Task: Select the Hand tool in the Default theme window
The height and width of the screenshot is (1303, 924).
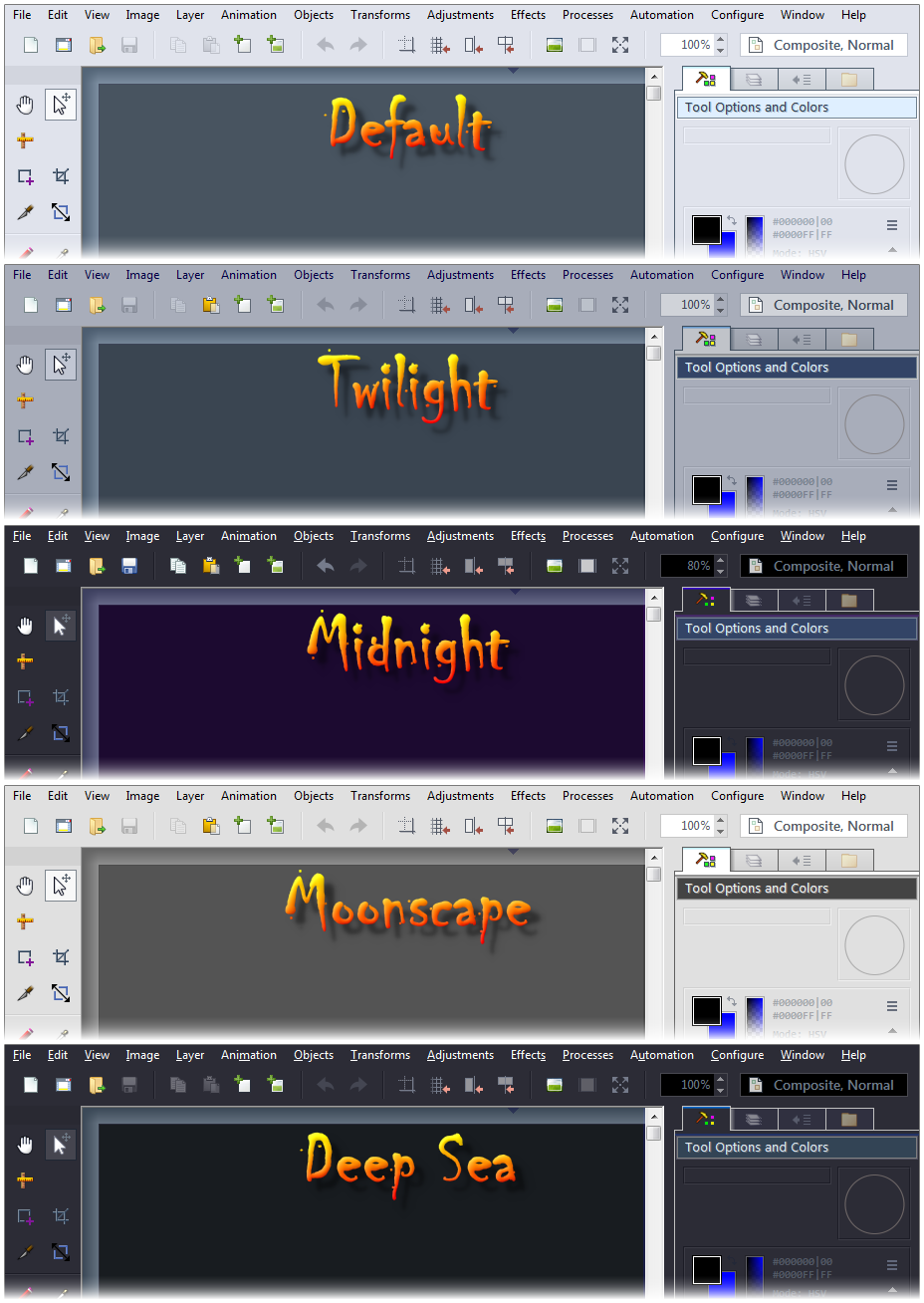Action: coord(25,105)
